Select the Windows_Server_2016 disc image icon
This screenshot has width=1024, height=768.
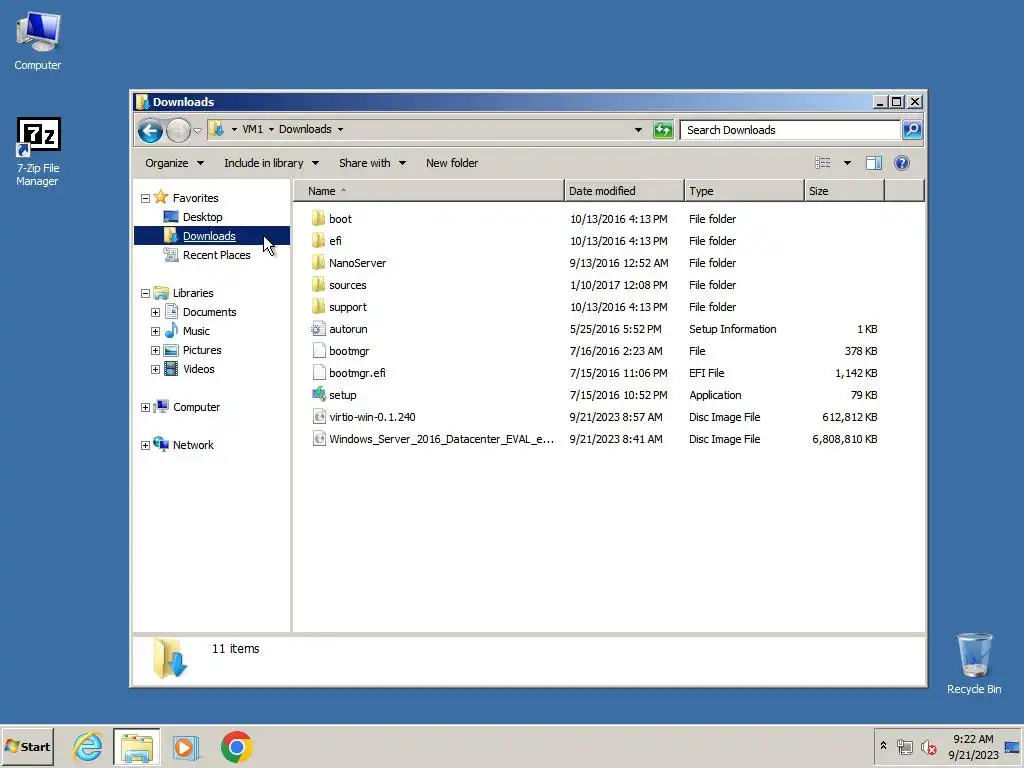318,439
